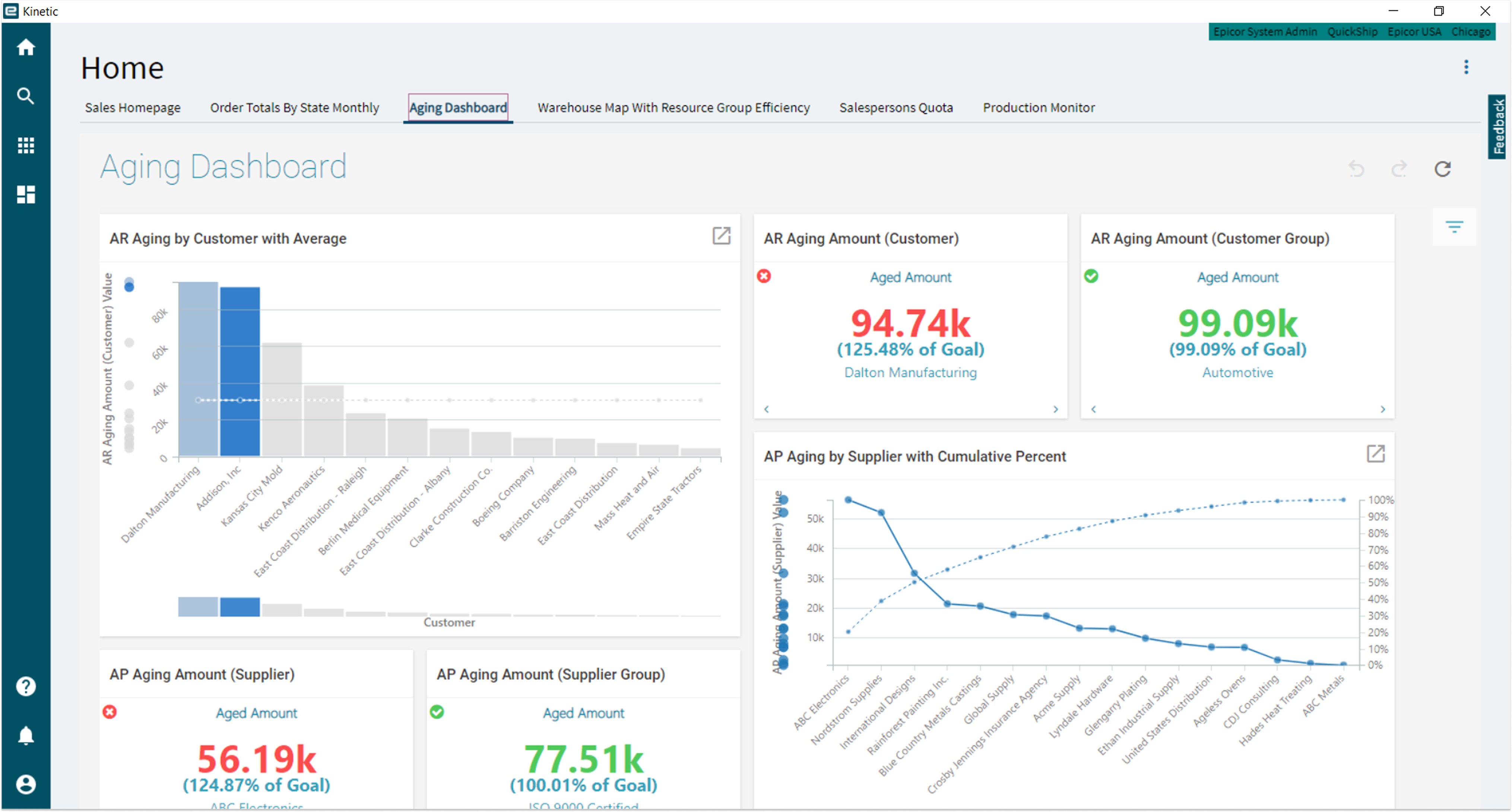Click the dashboard tiles sidebar icon
This screenshot has height=812, width=1512.
tap(25, 194)
